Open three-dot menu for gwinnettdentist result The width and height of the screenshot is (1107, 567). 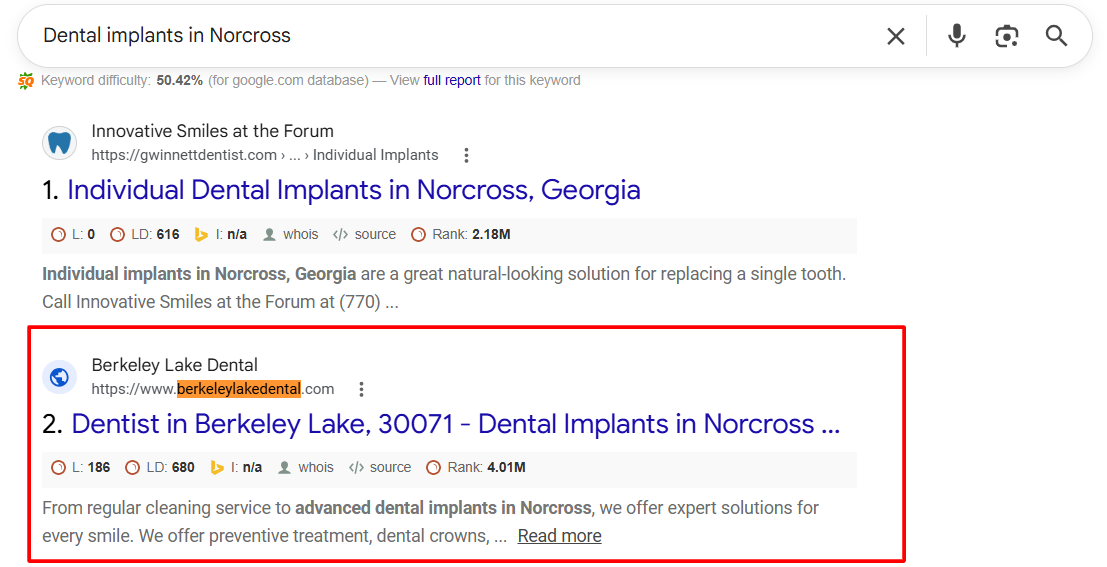(466, 155)
